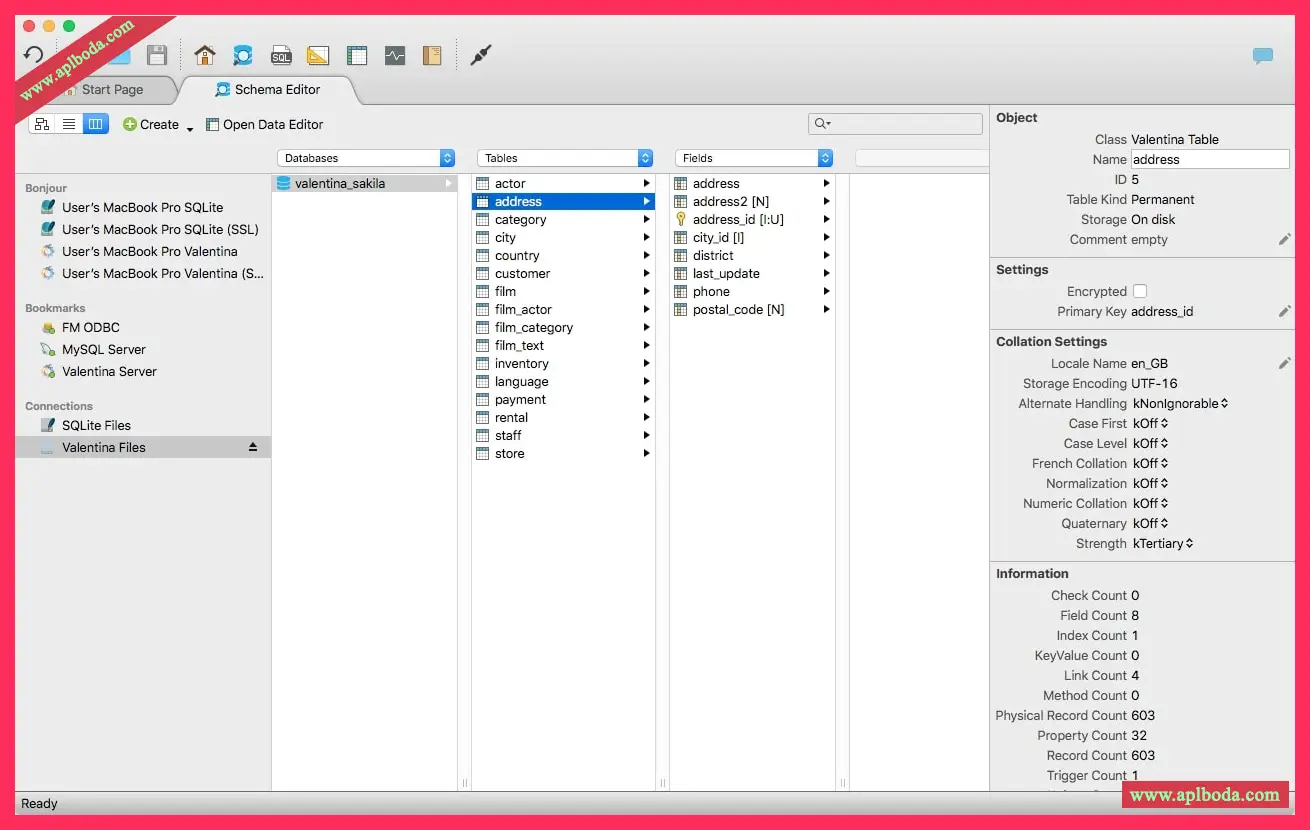
Task: Open the Alternate Handling kNonIgnorable dropdown
Action: click(1180, 403)
